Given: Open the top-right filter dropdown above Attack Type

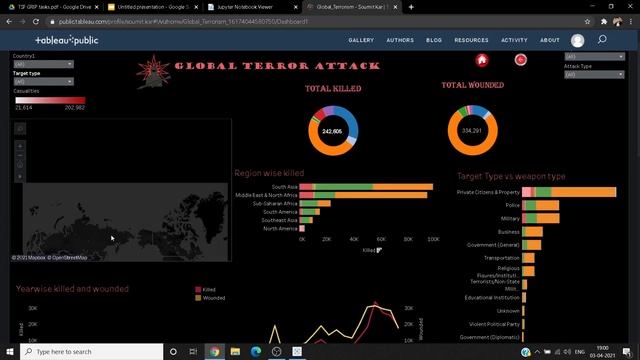Looking at the screenshot, I should tap(594, 57).
